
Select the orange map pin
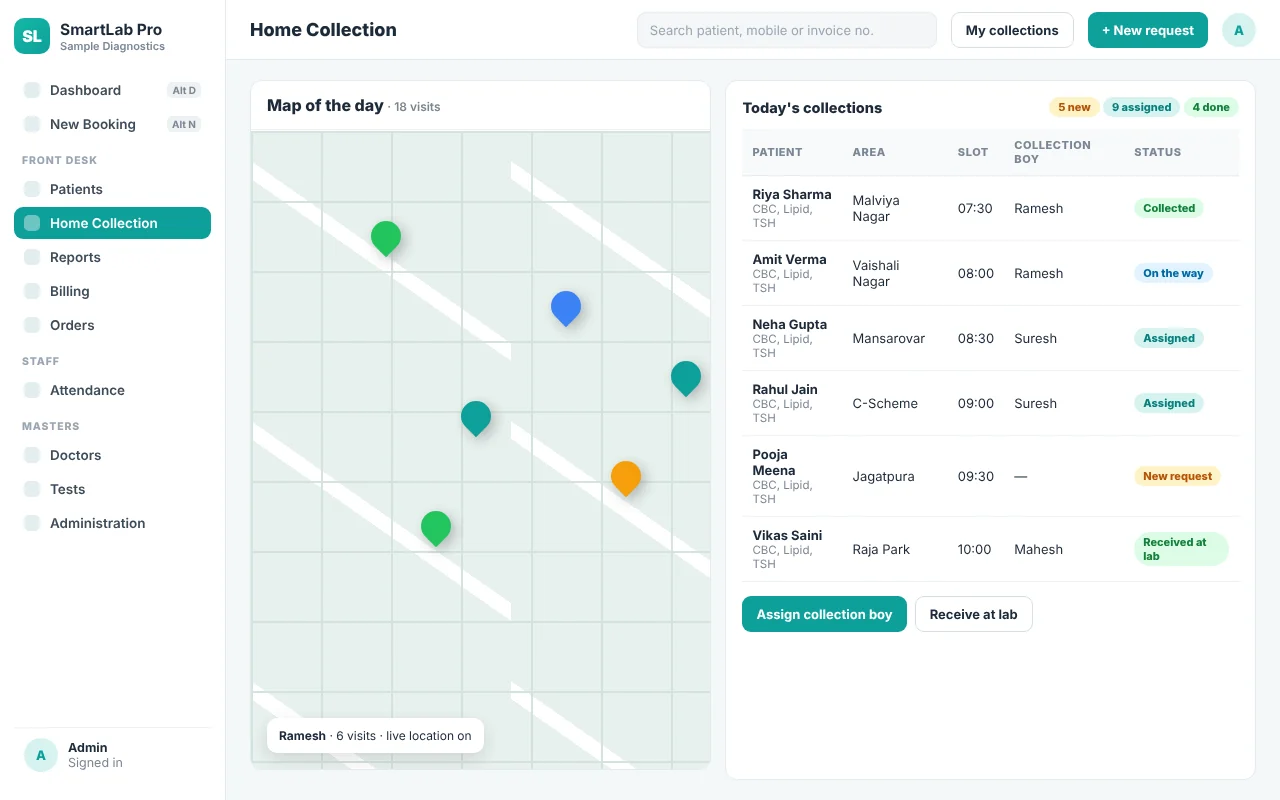click(626, 478)
